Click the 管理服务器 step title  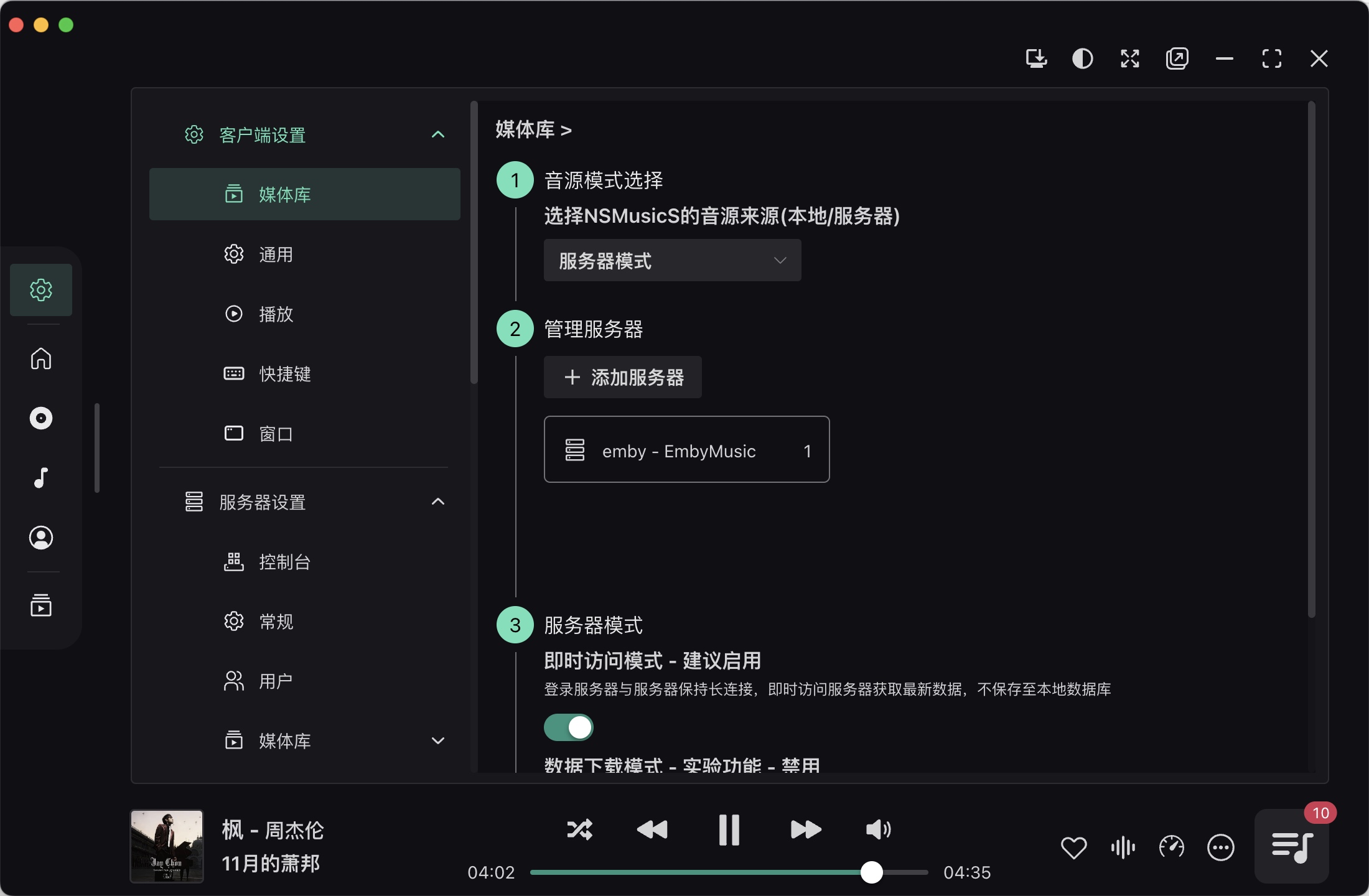[594, 329]
